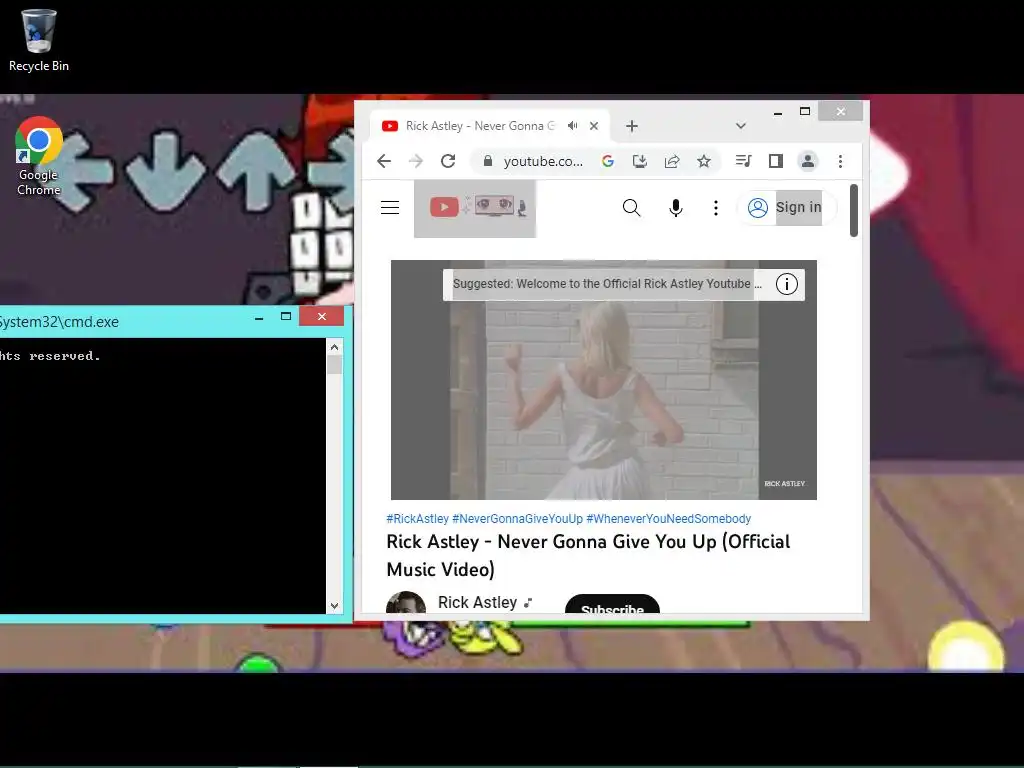Viewport: 1024px width, 768px height.
Task: Open the #RickAstley hashtag link
Action: [417, 519]
